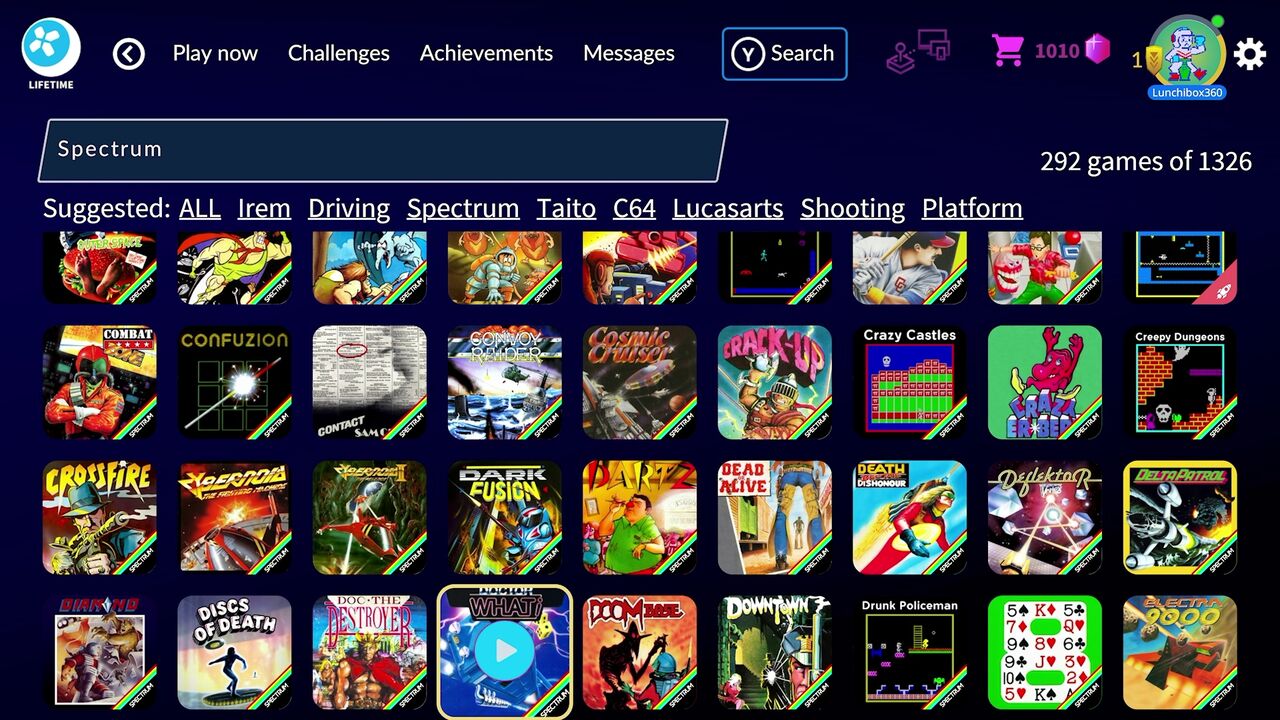Open the Discs of Death thumbnail
1280x720 pixels.
tap(235, 652)
